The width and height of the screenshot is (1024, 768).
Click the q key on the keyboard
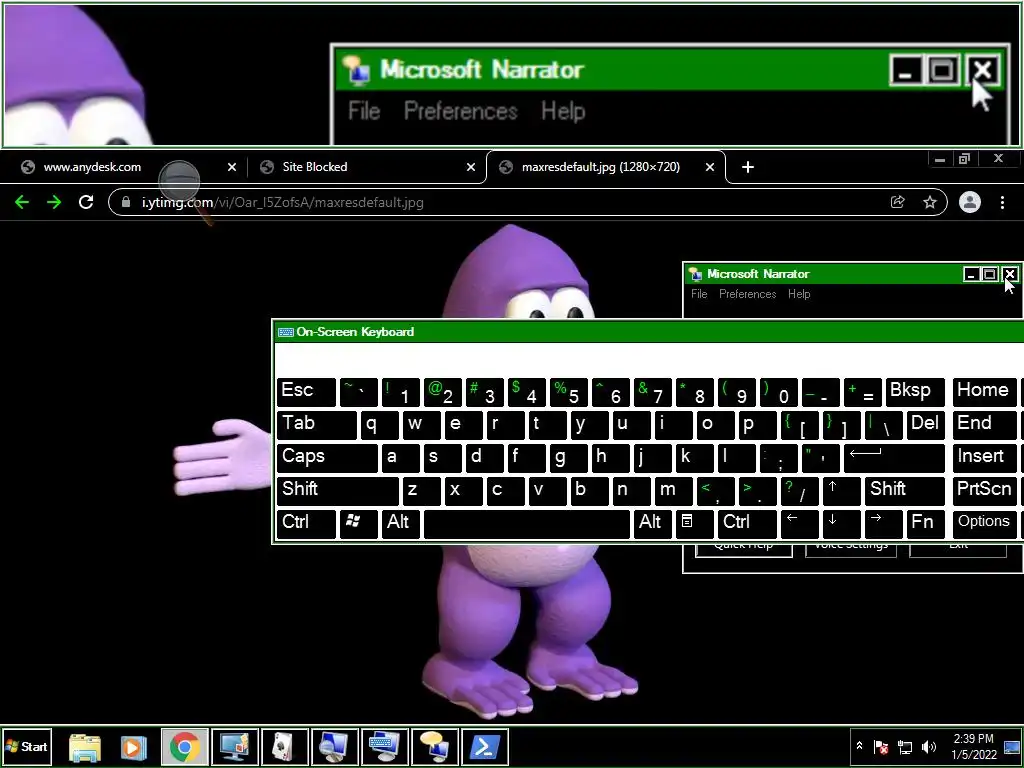(x=379, y=425)
